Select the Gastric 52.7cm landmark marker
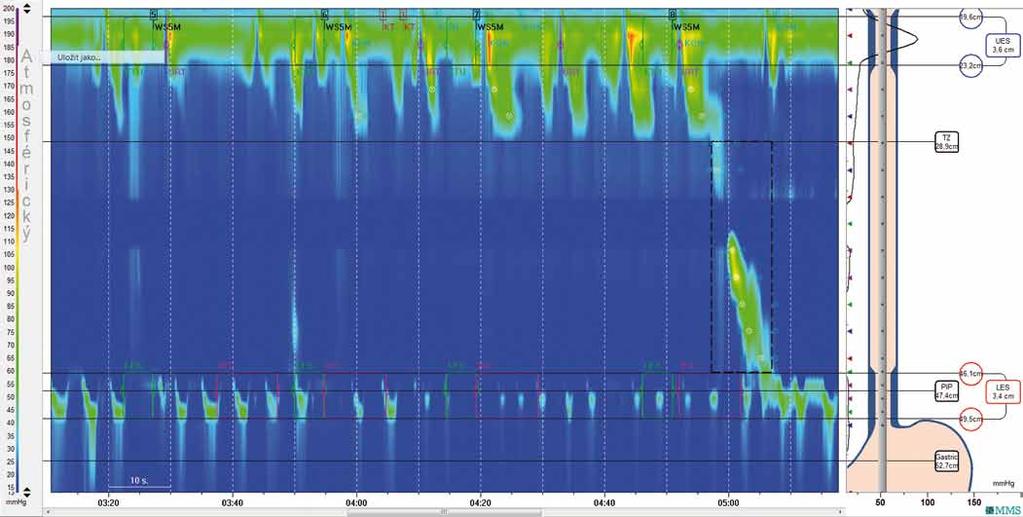 [x=946, y=462]
